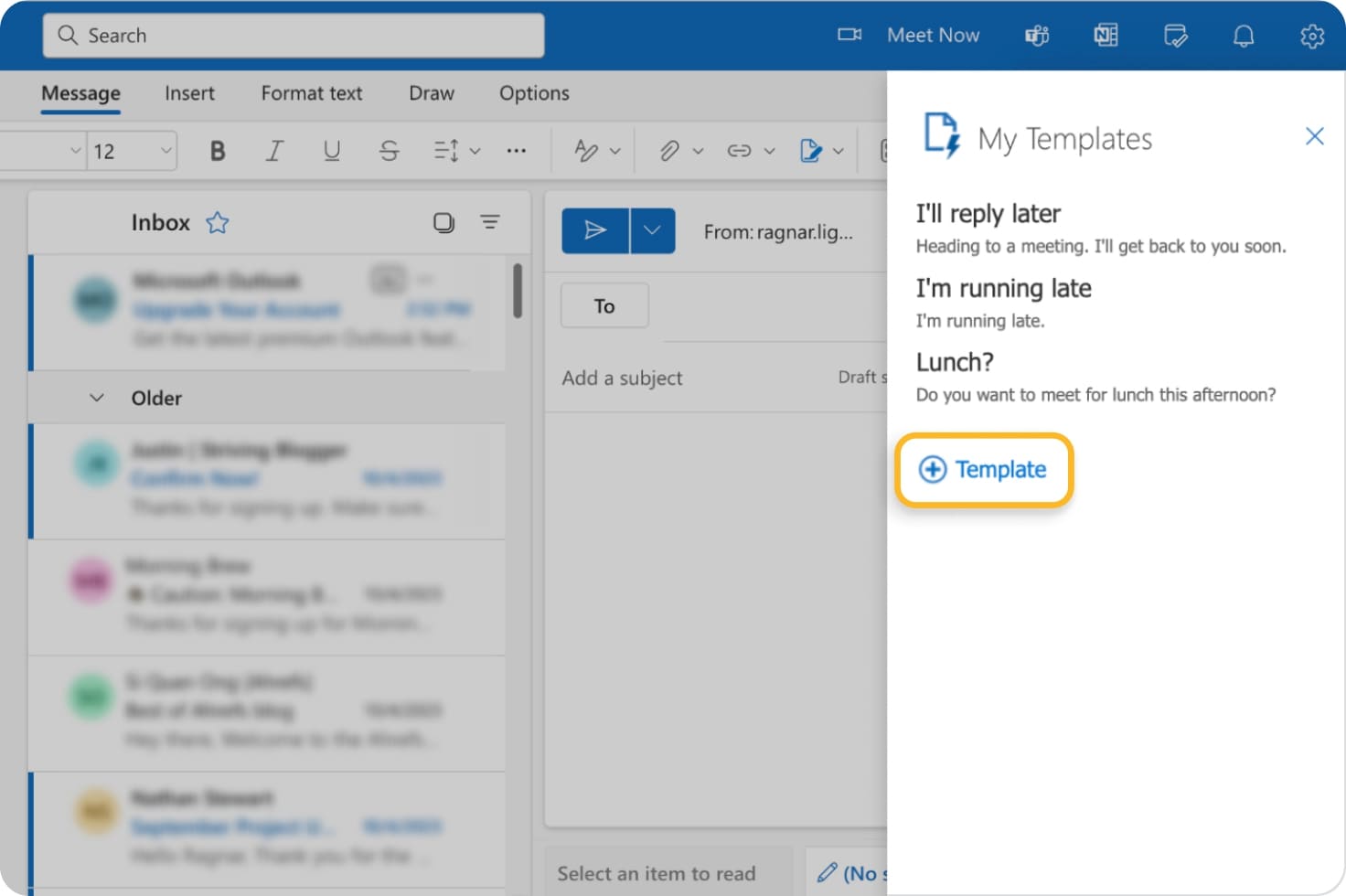1346x896 pixels.
Task: Create a new Template
Action: (x=984, y=469)
